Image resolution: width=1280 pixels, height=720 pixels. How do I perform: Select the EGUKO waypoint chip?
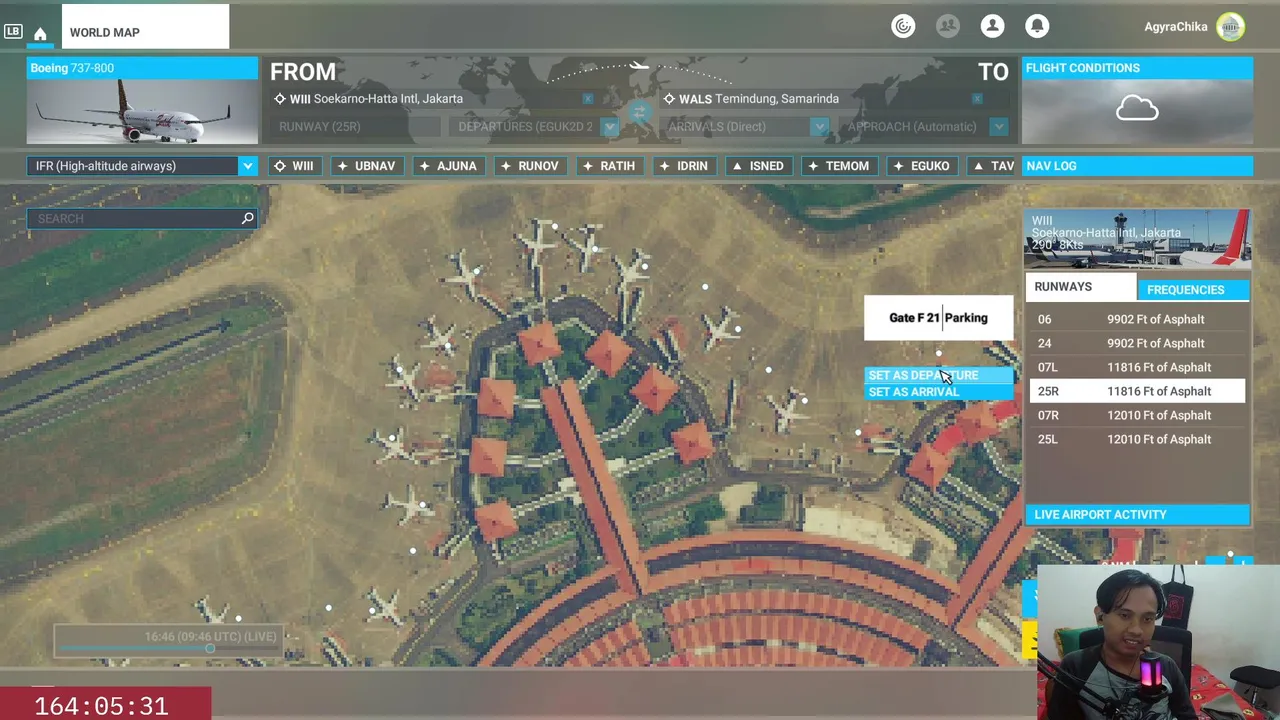[x=921, y=166]
